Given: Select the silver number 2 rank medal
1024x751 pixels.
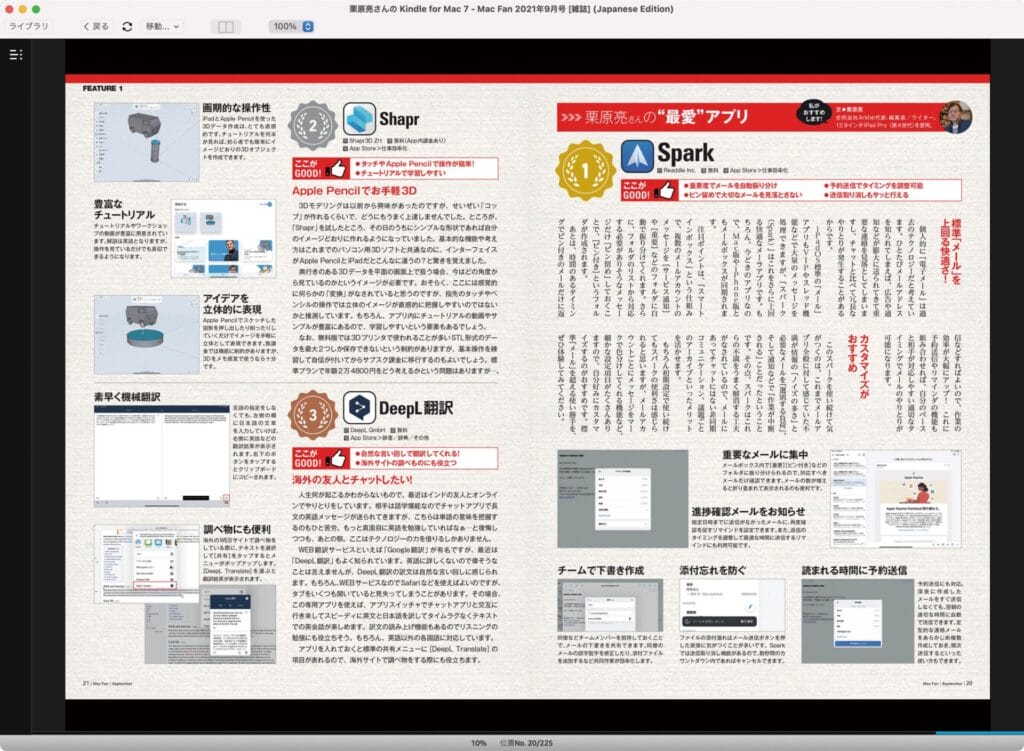Looking at the screenshot, I should point(312,125).
